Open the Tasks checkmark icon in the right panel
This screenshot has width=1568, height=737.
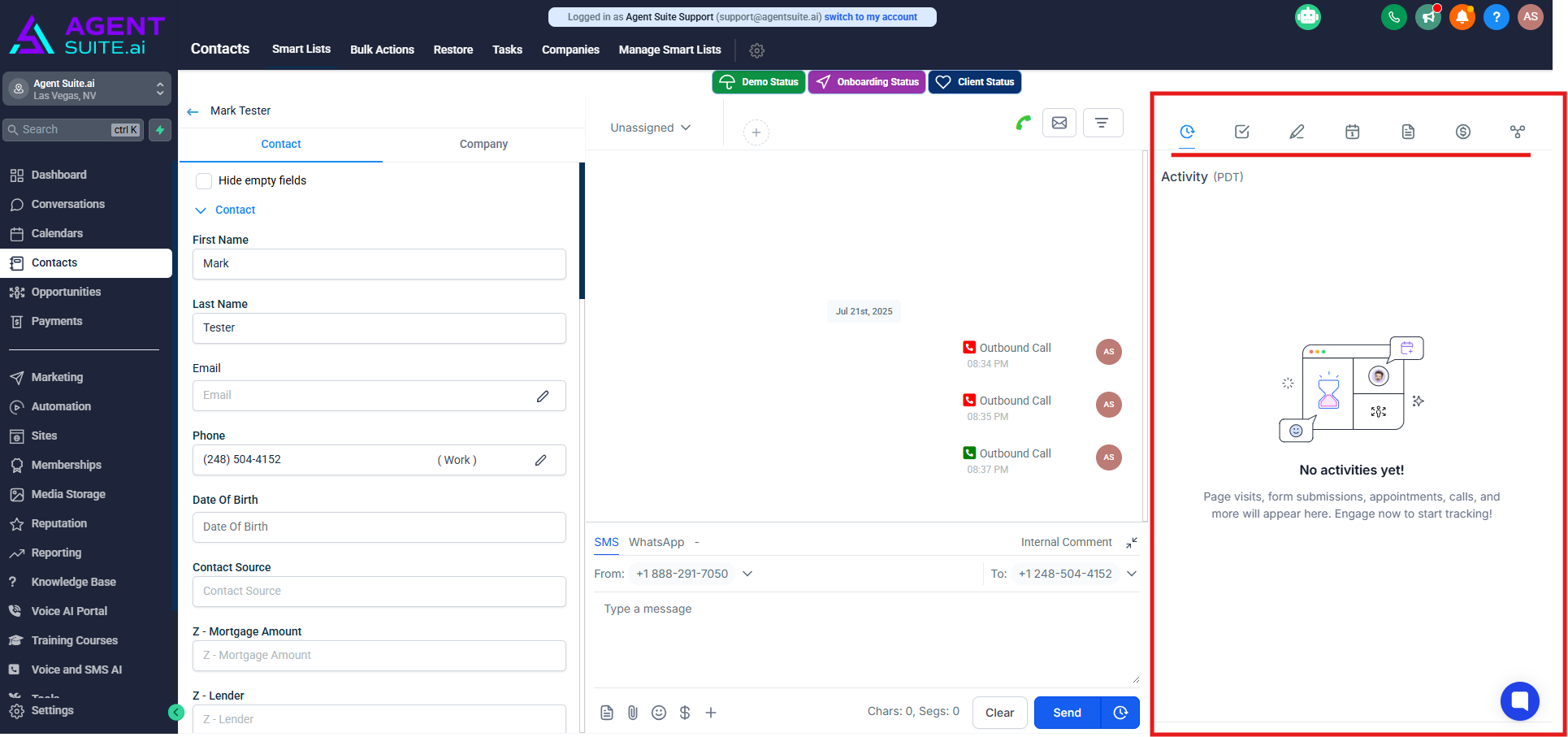coord(1242,132)
